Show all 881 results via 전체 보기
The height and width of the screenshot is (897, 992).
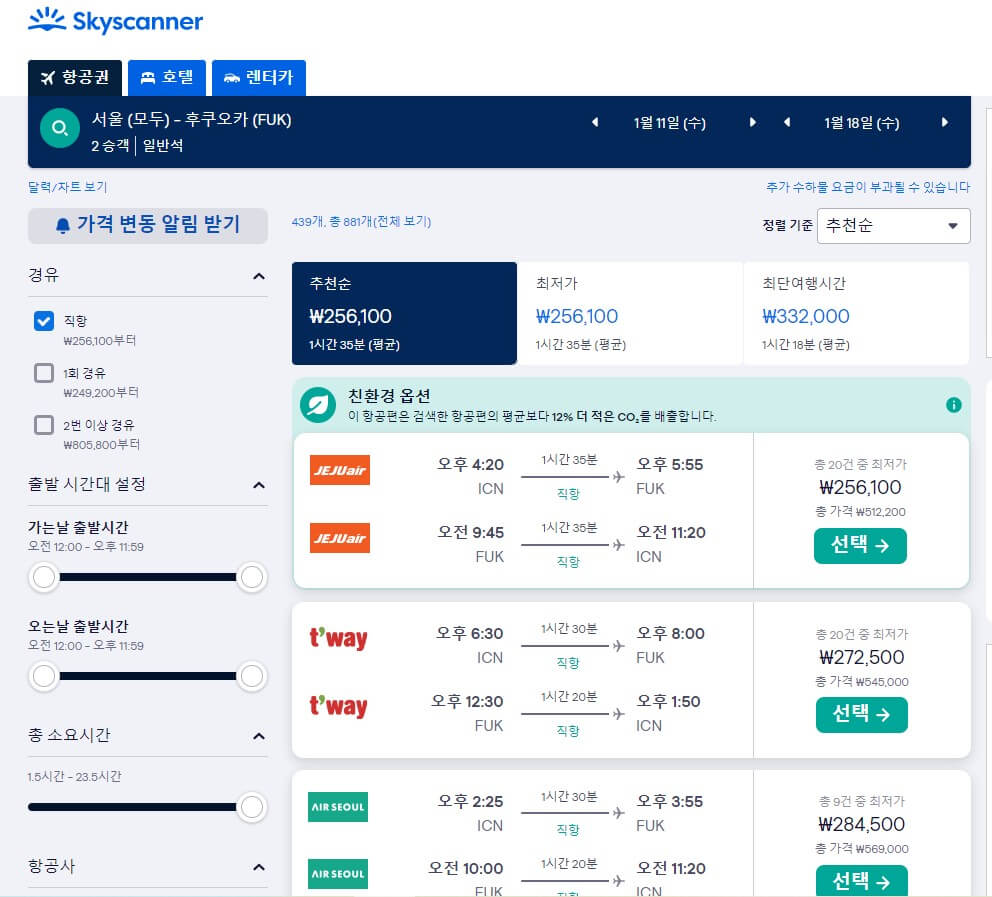401,221
